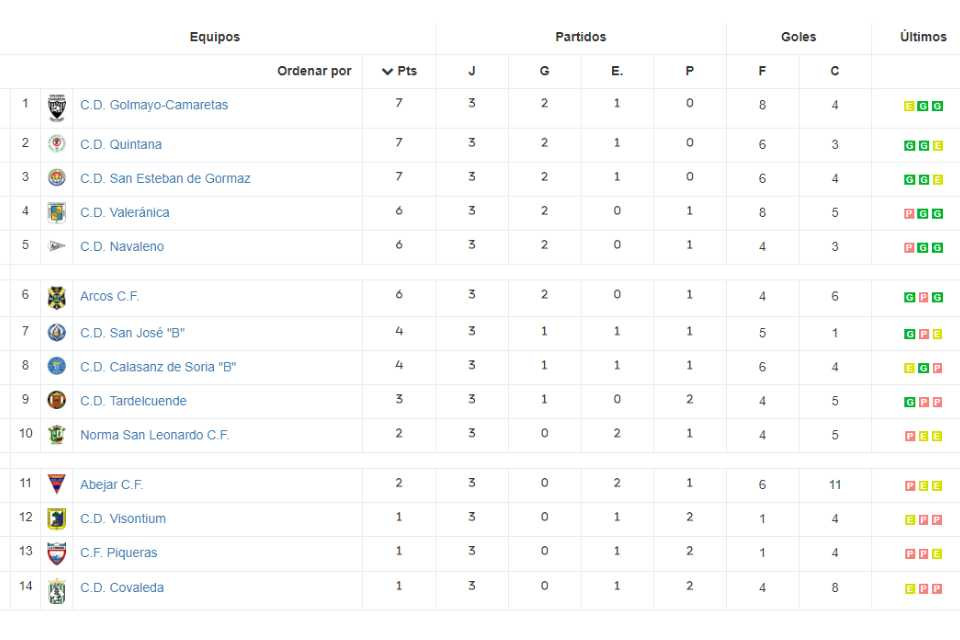
Task: Open the Partidos column group header
Action: [580, 37]
